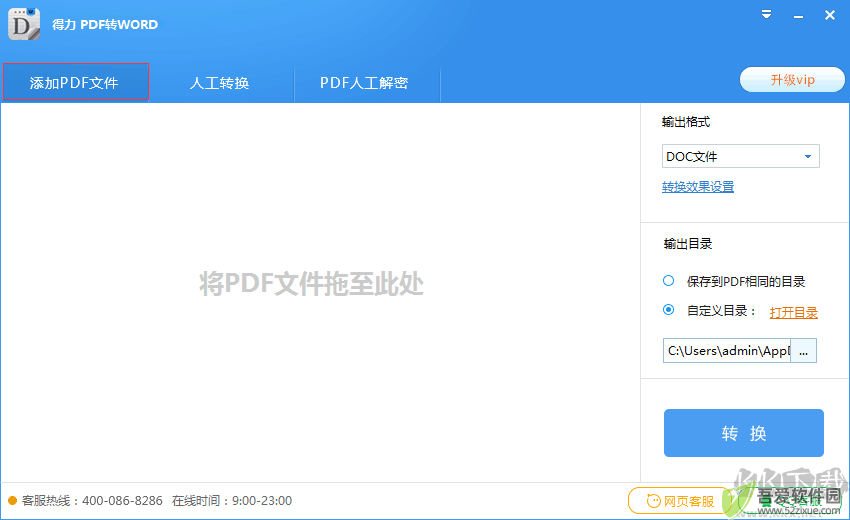Click the 在线时间 9:00-23:00 text
Viewport: 850px width, 520px height.
[232, 500]
